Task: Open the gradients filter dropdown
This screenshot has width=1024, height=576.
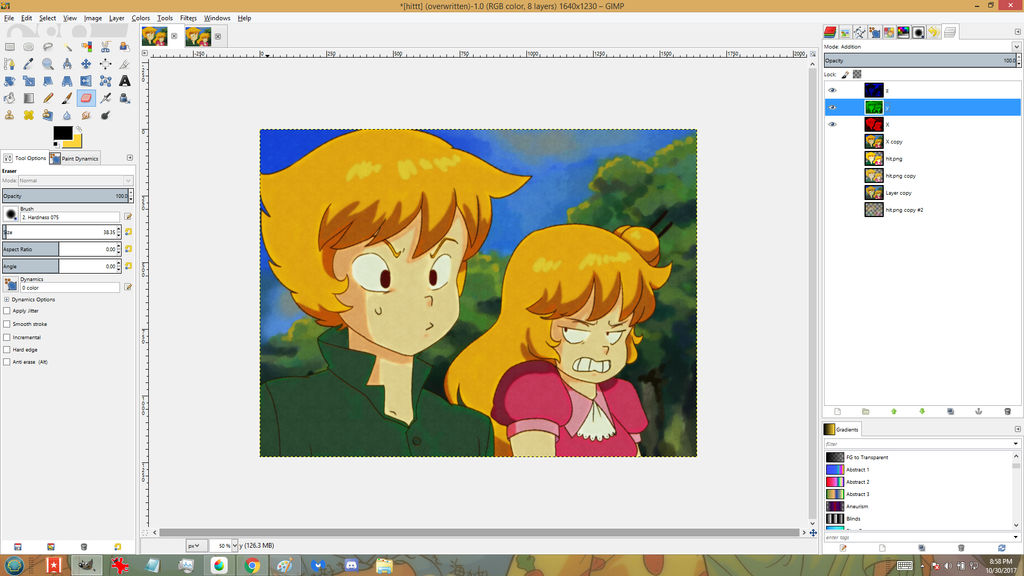Action: [x=1016, y=443]
